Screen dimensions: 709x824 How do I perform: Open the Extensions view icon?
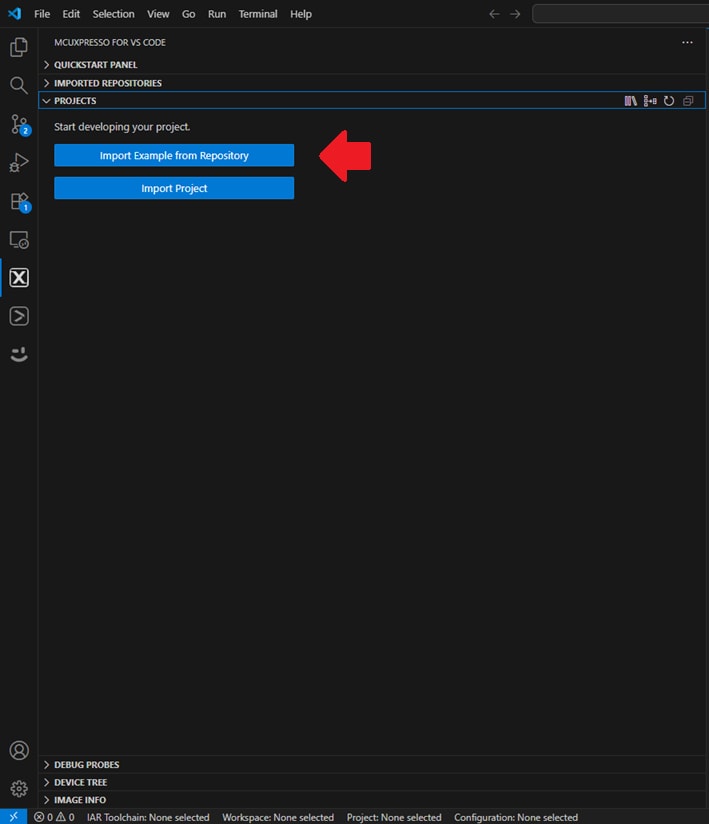(x=20, y=202)
